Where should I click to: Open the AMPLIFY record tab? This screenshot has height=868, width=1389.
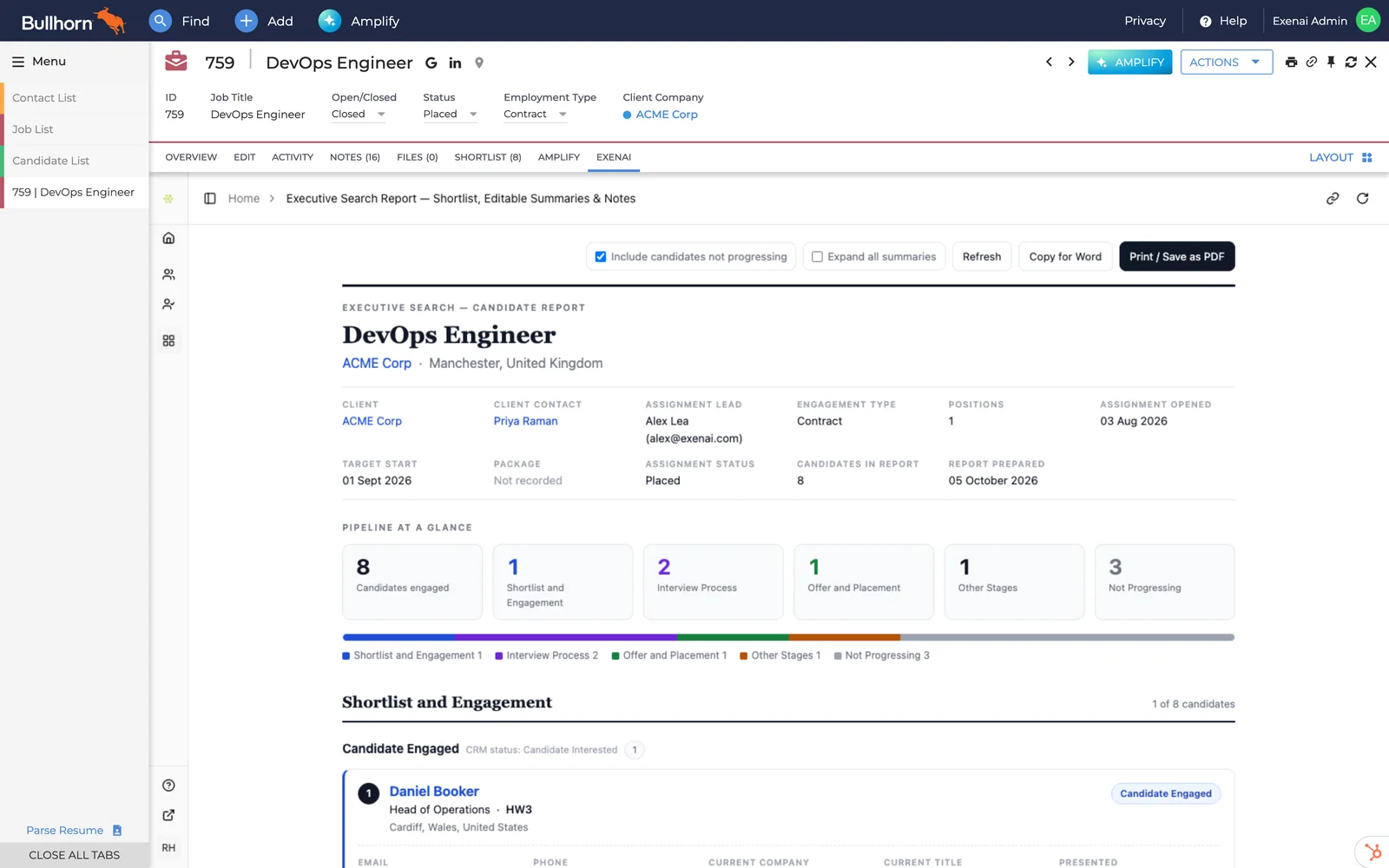point(559,157)
